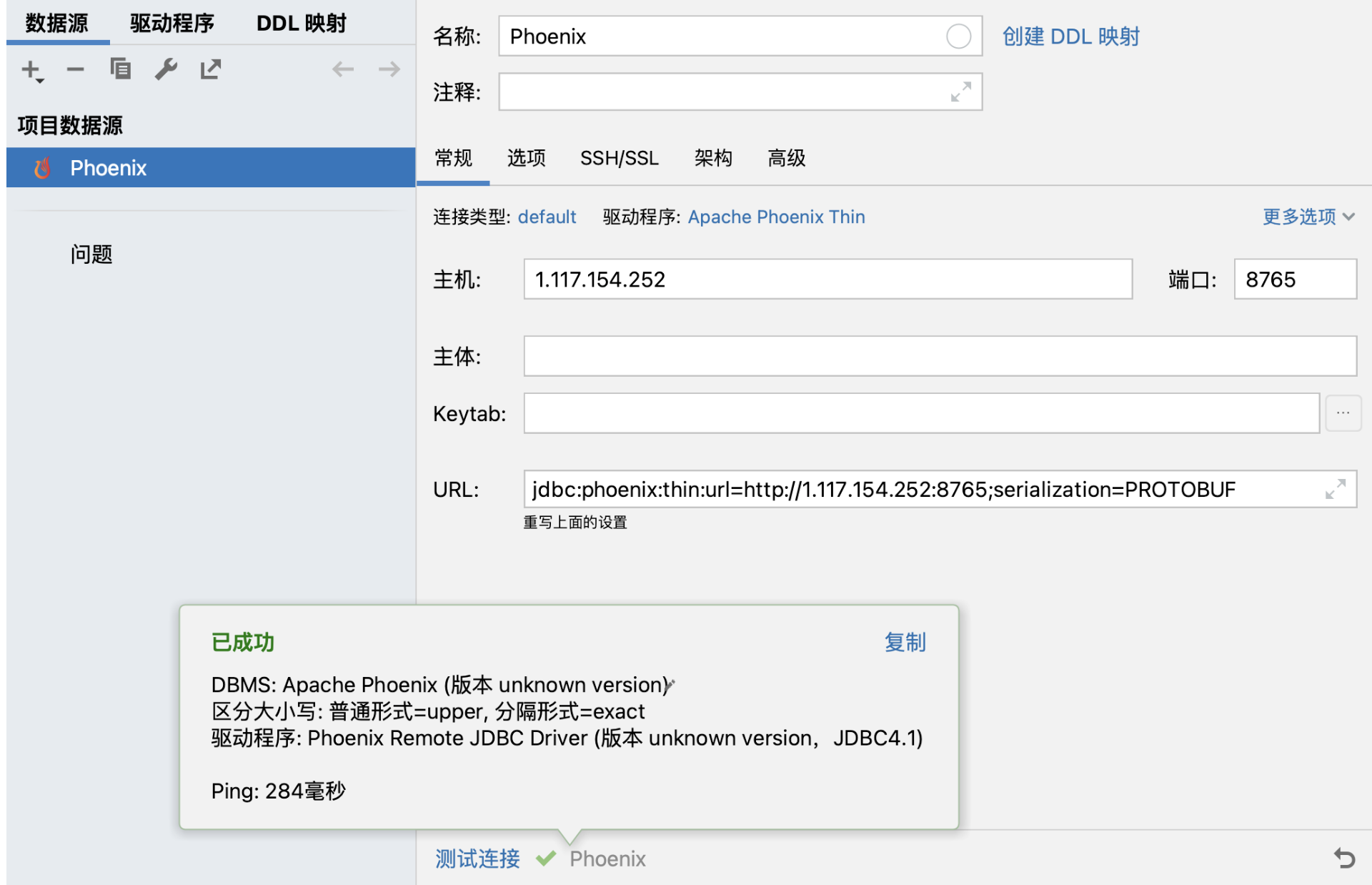
Task: Click the 主体 principal input field
Action: click(940, 356)
